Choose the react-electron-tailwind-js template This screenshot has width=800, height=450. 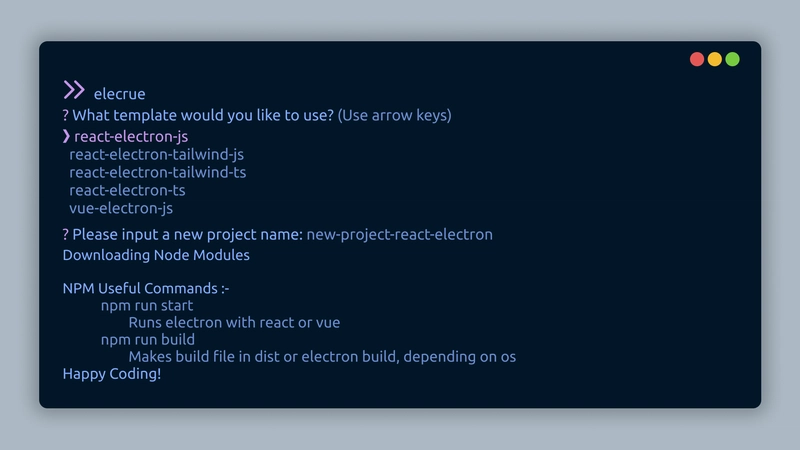coord(157,155)
